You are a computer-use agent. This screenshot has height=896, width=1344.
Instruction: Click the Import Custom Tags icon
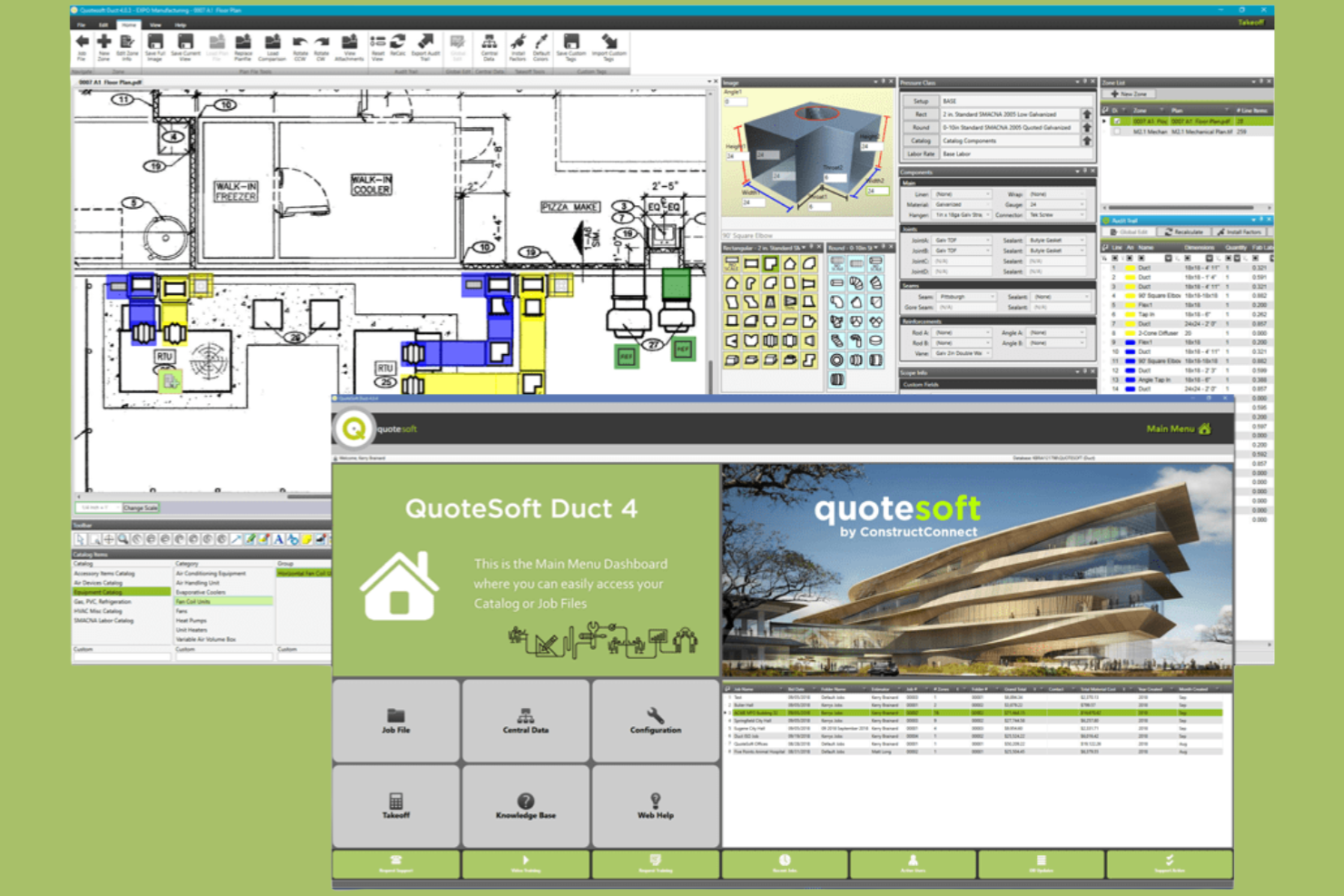(x=608, y=45)
